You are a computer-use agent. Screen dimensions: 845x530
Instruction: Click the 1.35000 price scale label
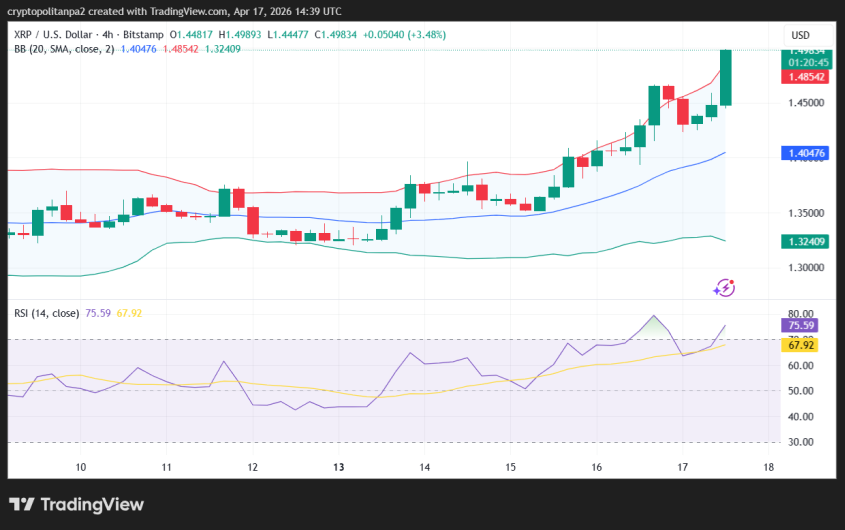click(x=806, y=213)
